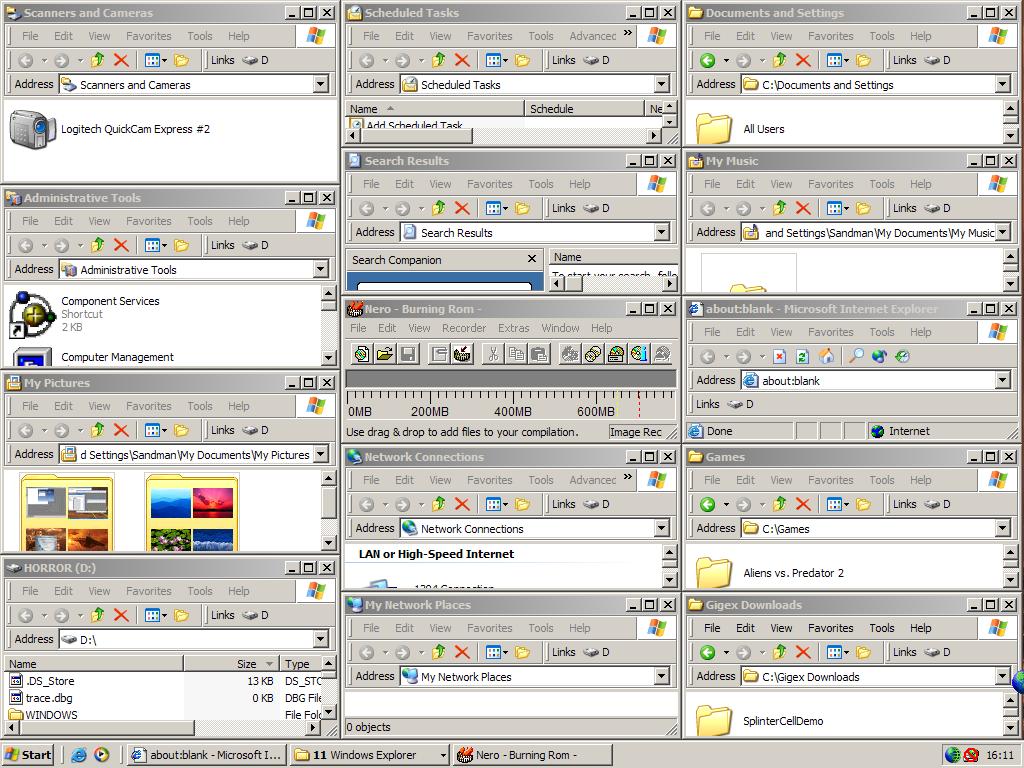Click the New Compilation icon in Nero toolbar
1024x768 pixels.
[361, 354]
